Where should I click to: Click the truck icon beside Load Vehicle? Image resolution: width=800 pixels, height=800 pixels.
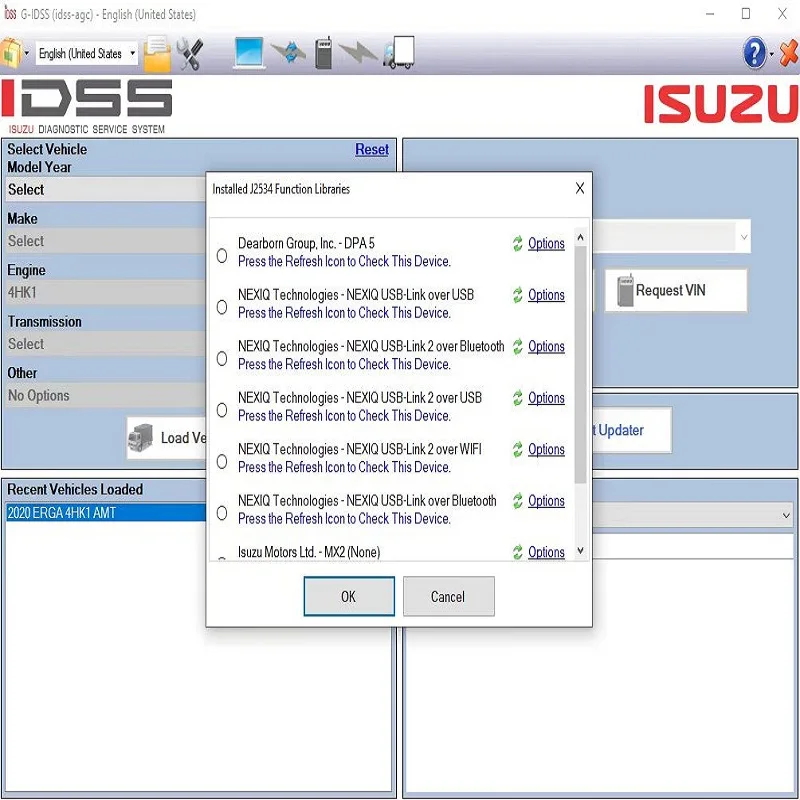pyautogui.click(x=141, y=438)
